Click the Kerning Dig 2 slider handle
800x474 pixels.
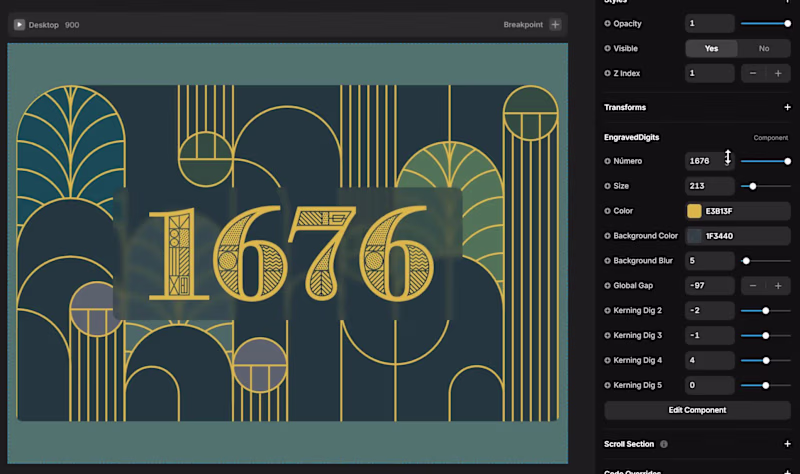pyautogui.click(x=765, y=311)
